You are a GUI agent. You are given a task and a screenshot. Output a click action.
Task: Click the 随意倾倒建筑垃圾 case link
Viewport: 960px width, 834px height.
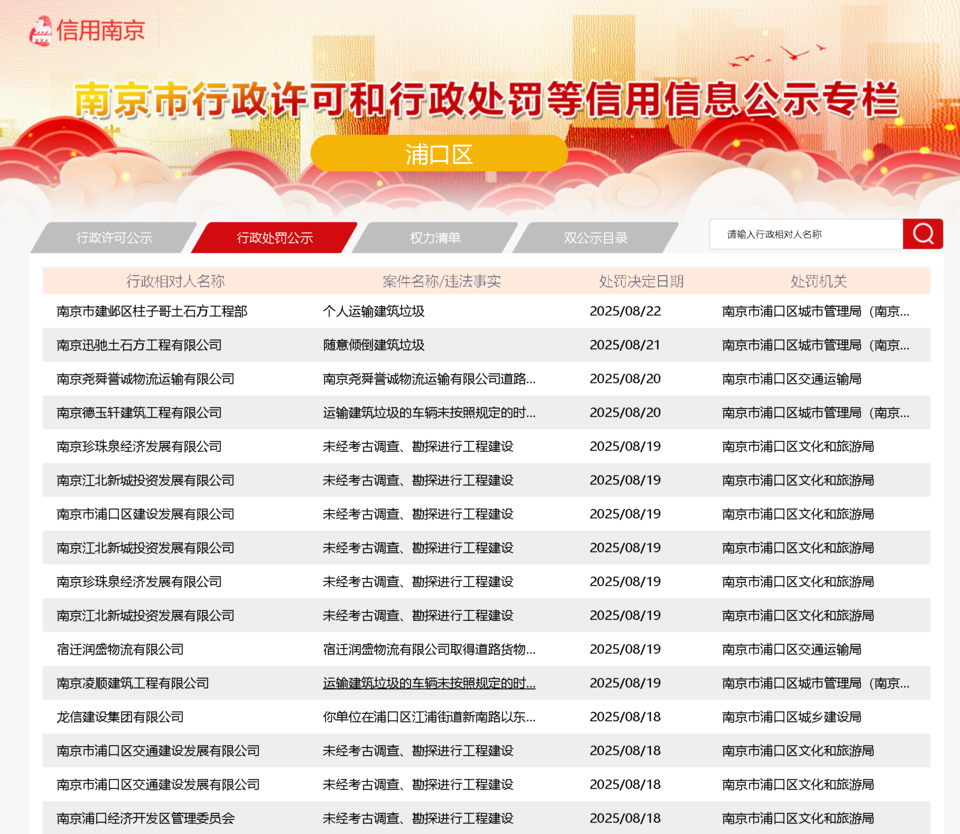[x=373, y=345]
